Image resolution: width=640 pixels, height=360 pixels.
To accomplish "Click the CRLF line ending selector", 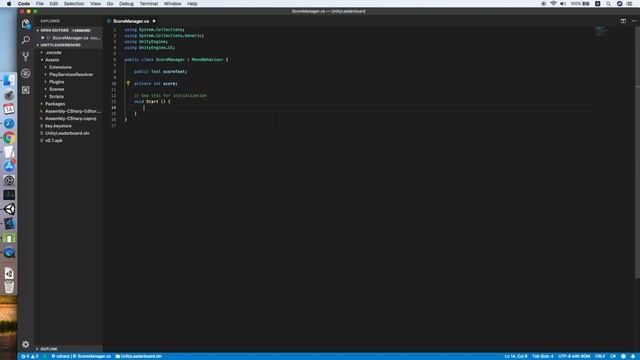I will click(x=600, y=356).
